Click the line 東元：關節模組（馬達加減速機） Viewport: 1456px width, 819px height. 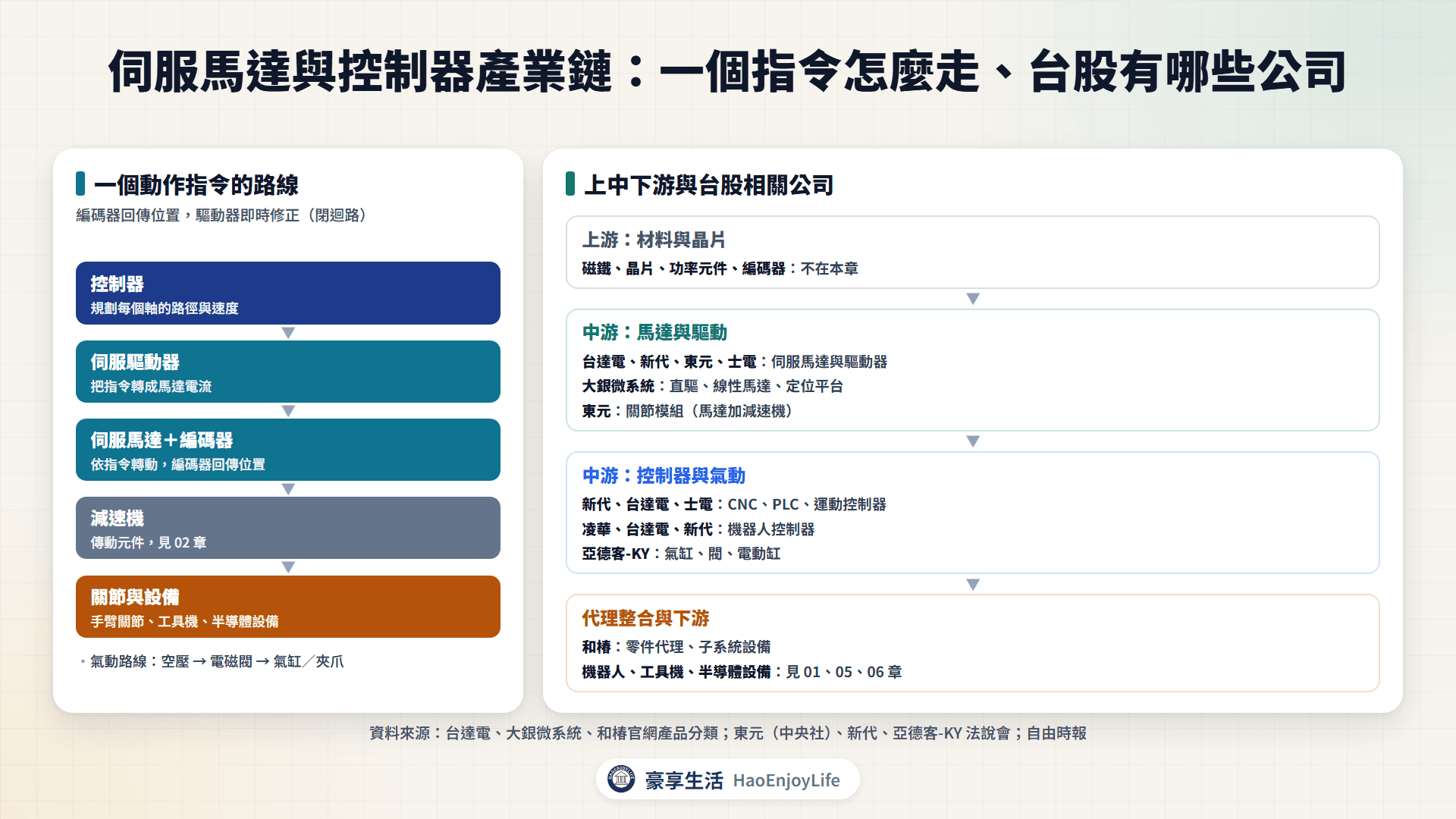point(690,411)
